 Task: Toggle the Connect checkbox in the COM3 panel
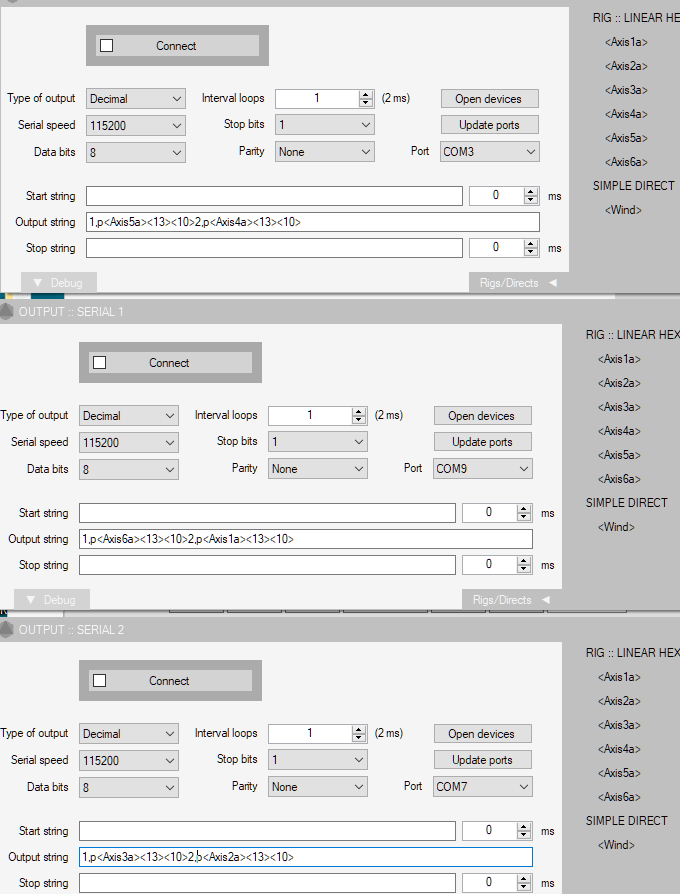107,46
